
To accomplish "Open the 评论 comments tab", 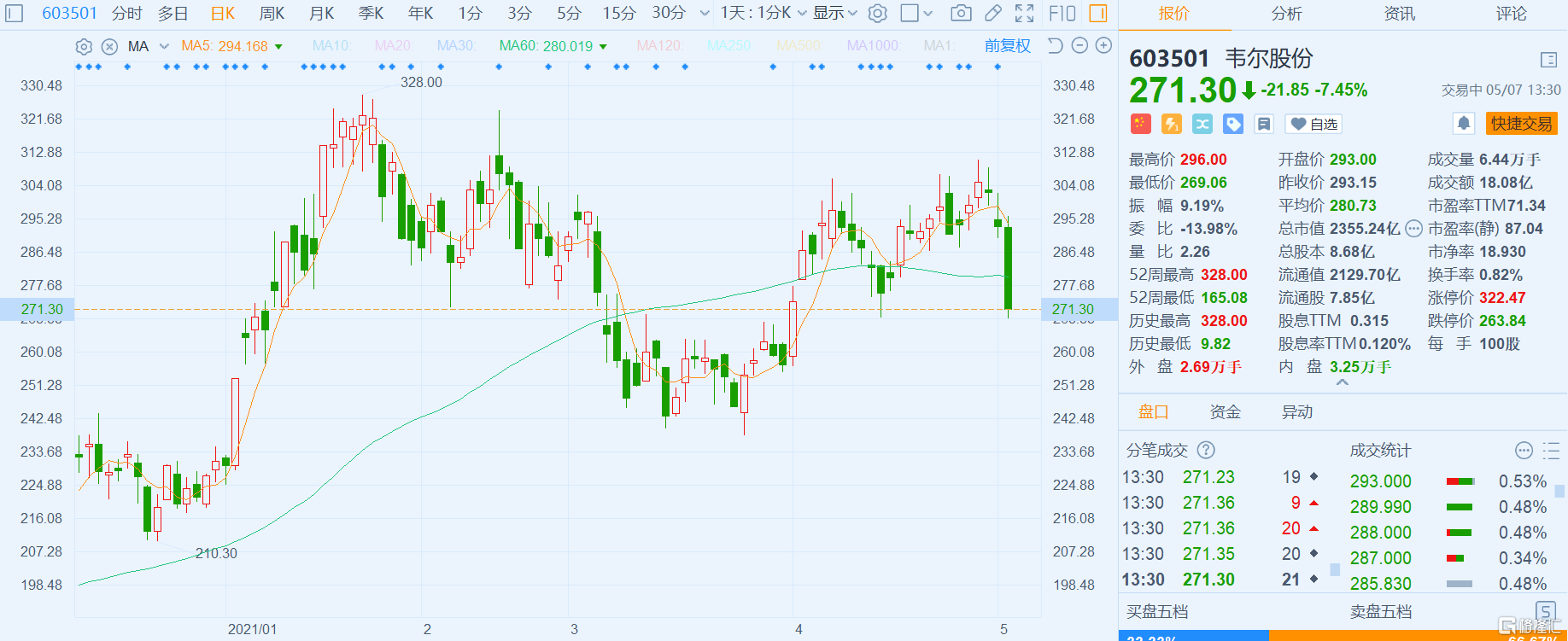I will (x=1511, y=14).
